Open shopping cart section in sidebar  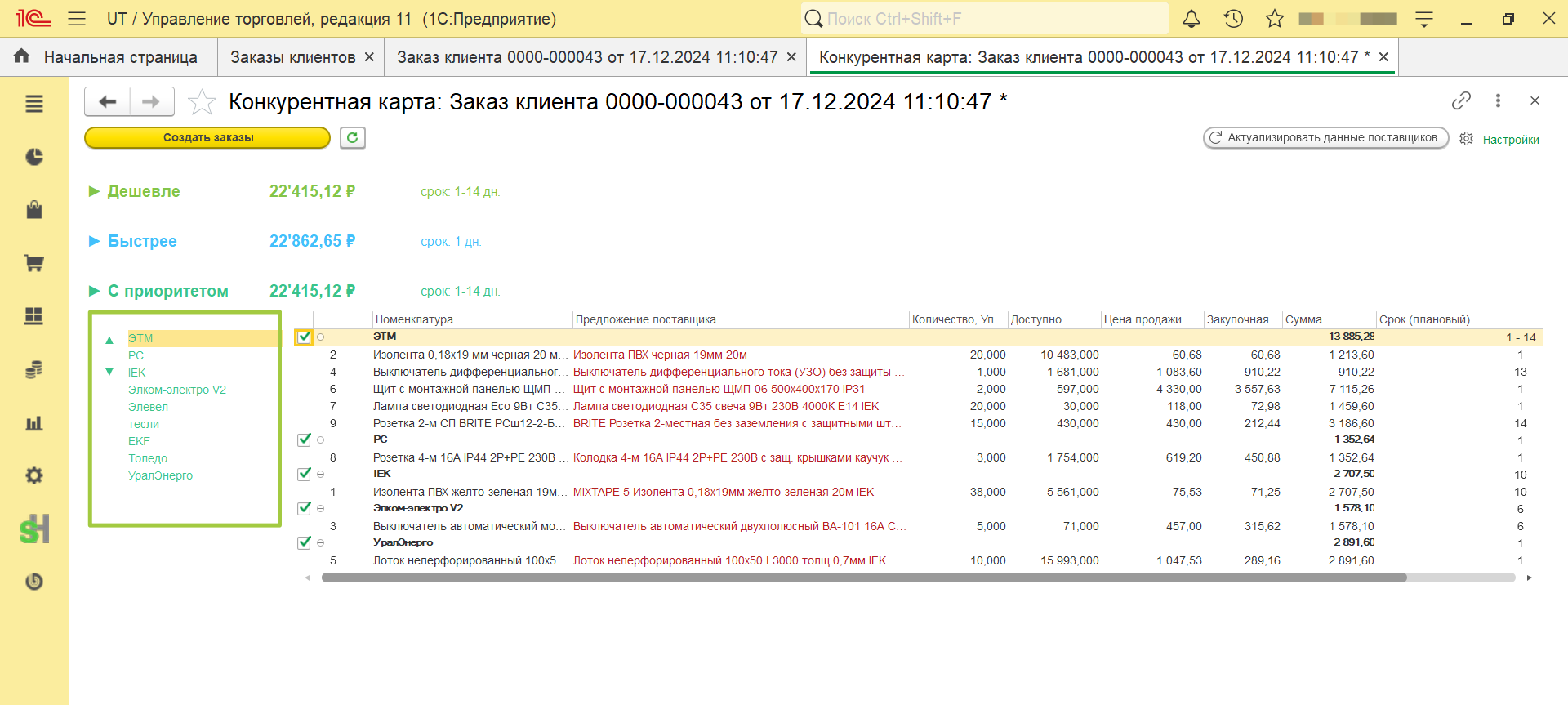click(34, 263)
